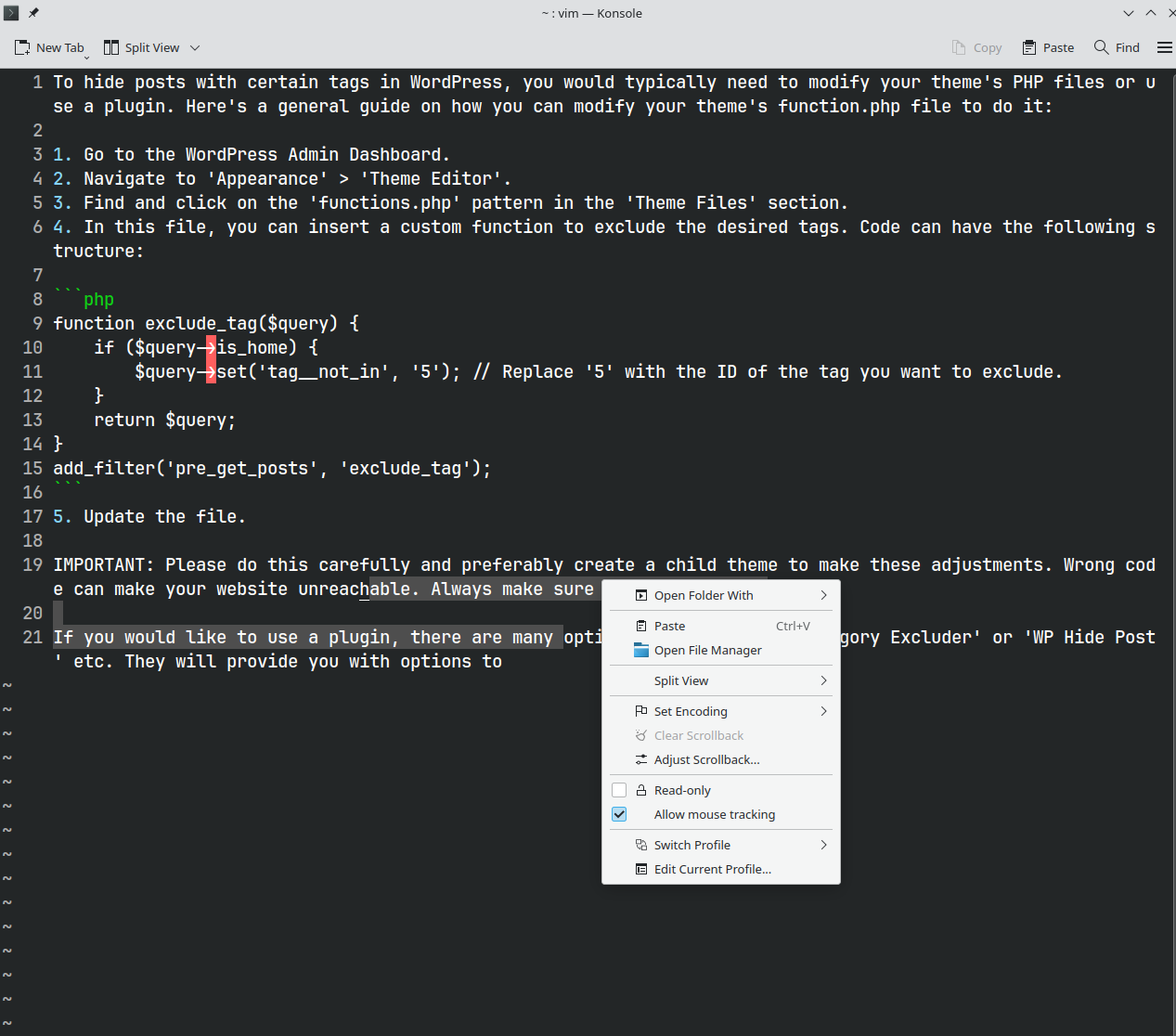Select Open File Manager menu entry

click(721, 650)
